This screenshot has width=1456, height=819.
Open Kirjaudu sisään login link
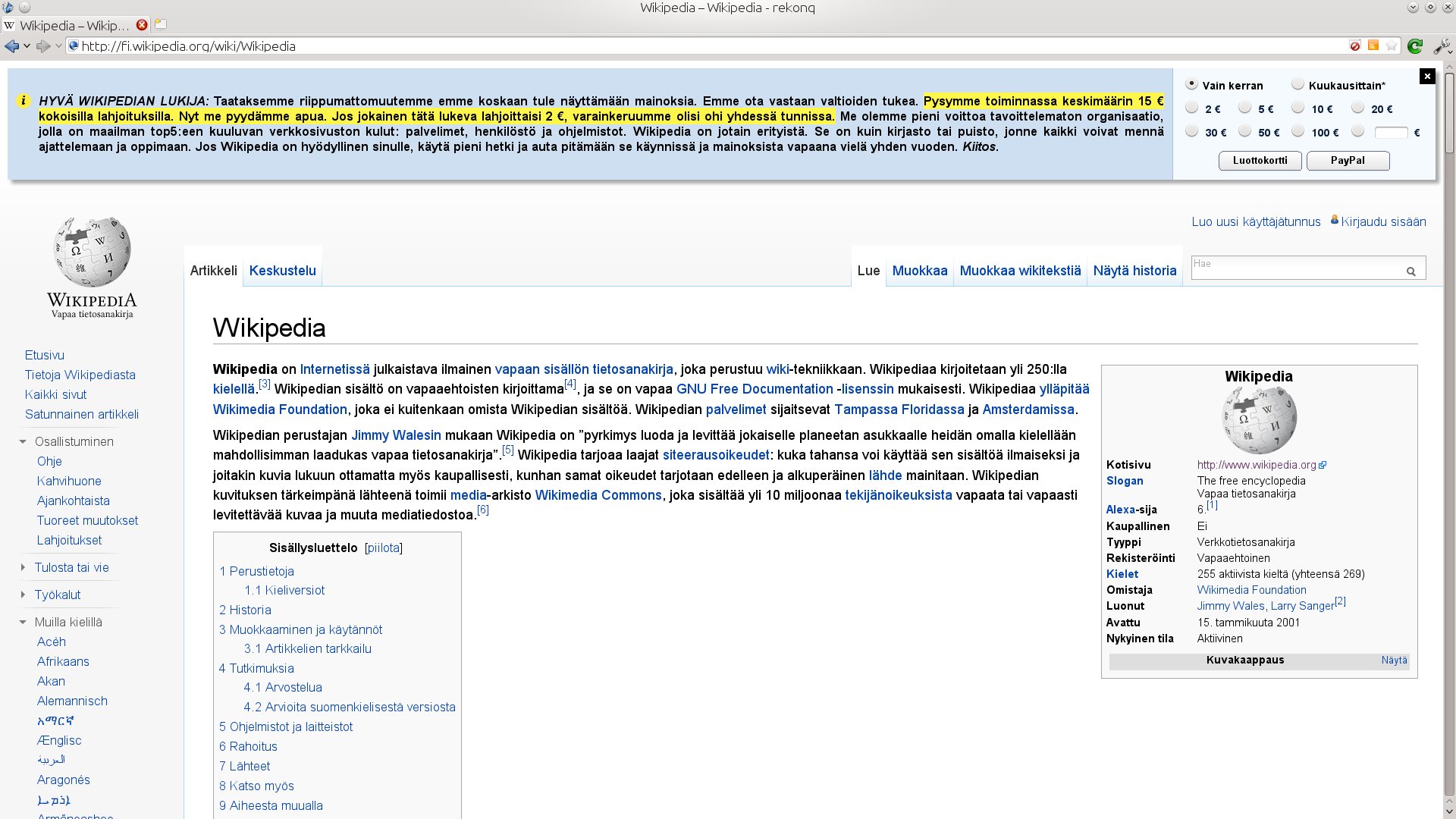(x=1383, y=221)
